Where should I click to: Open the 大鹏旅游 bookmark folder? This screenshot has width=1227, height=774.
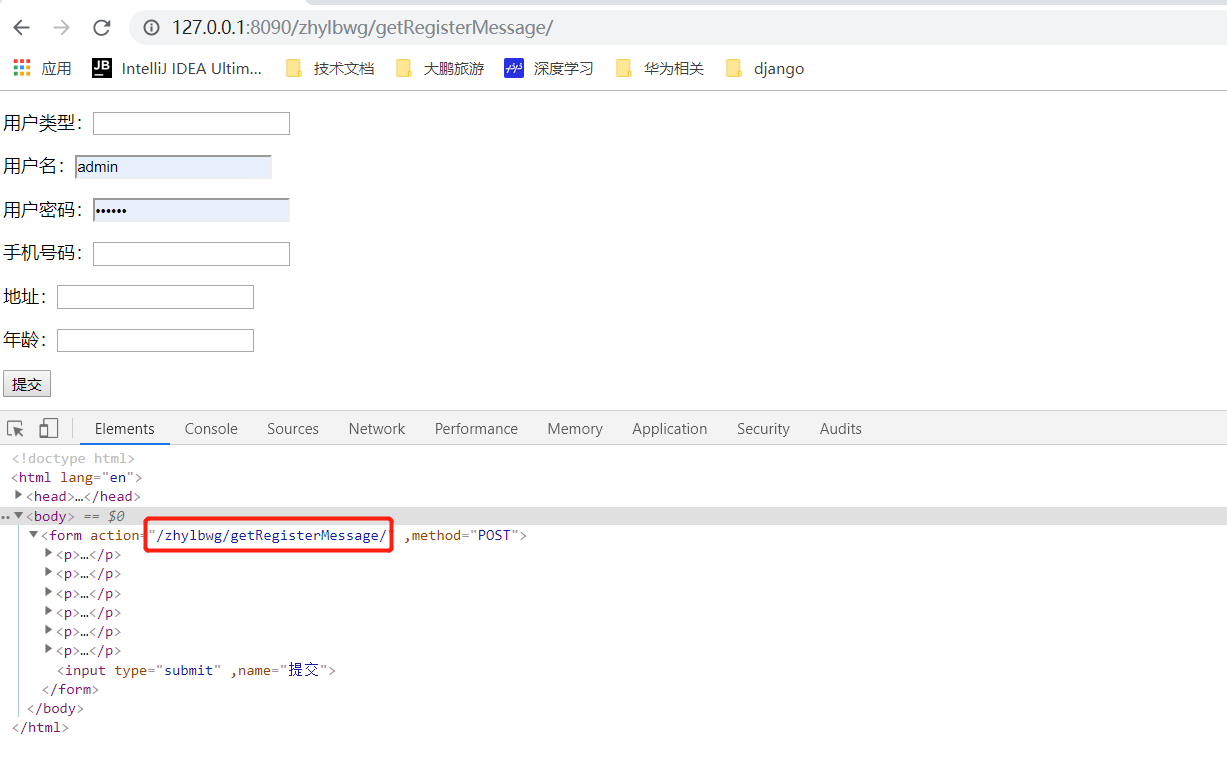coord(440,68)
